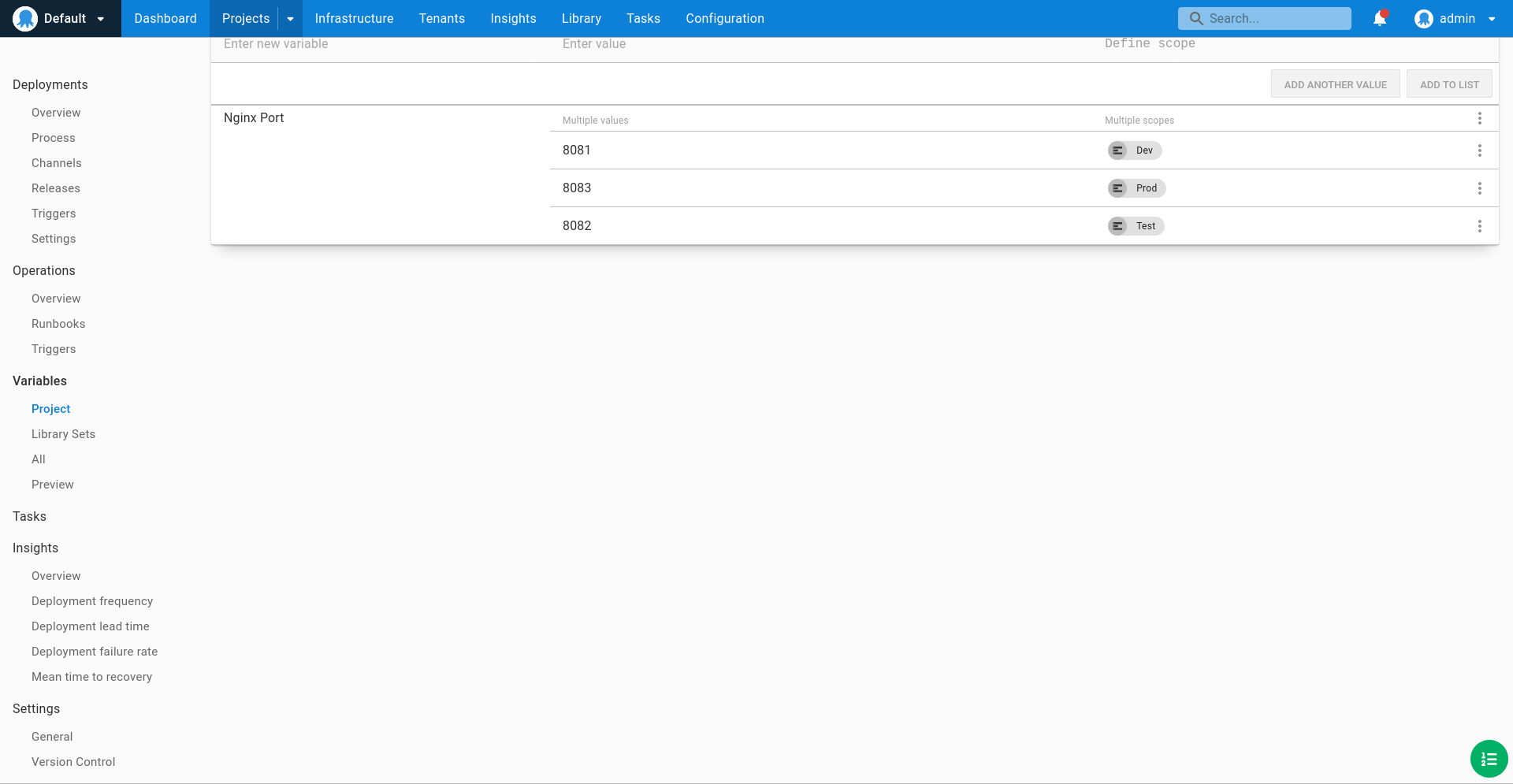Open Version Control sidebar link
The image size is (1513, 784).
[73, 762]
